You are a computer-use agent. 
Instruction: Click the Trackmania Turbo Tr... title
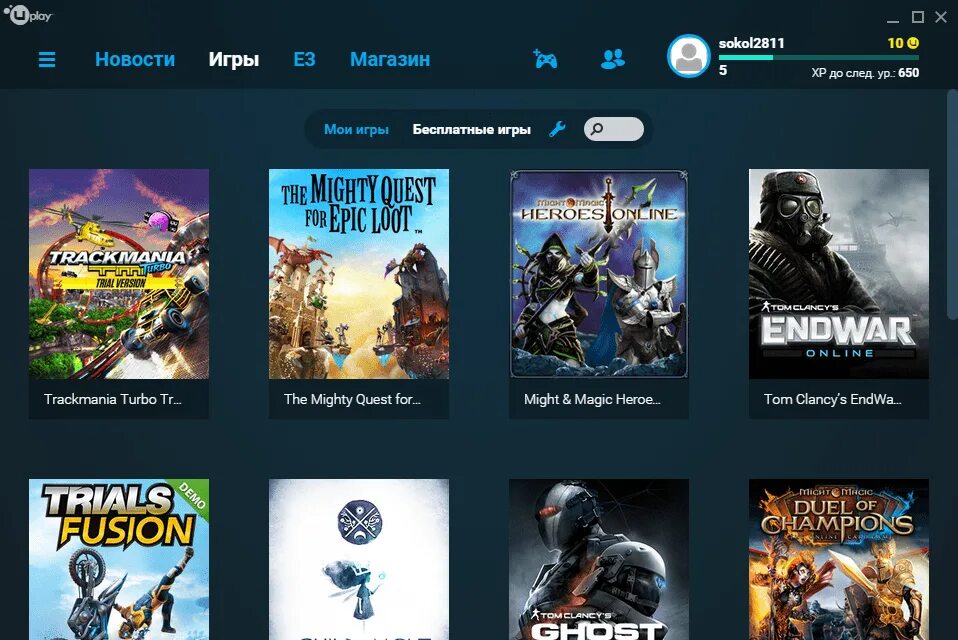[x=112, y=399]
